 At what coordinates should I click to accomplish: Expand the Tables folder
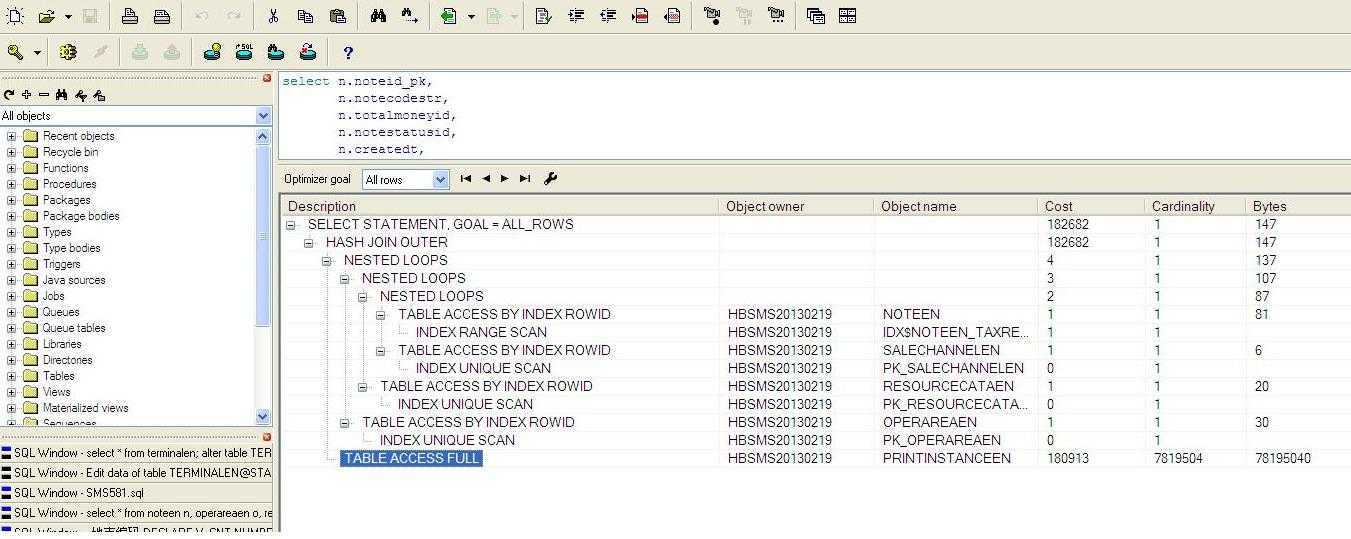point(11,376)
